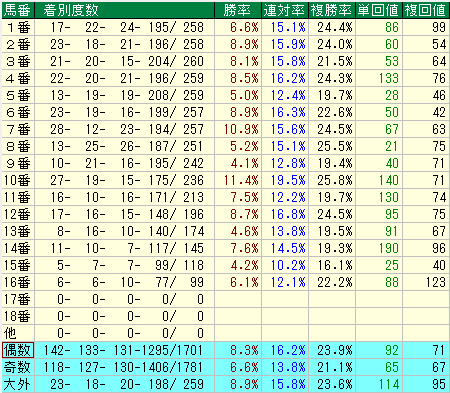Screen dimensions: 450x393
Task: Click 単回値 60 in 2番 row
Action: [392, 44]
